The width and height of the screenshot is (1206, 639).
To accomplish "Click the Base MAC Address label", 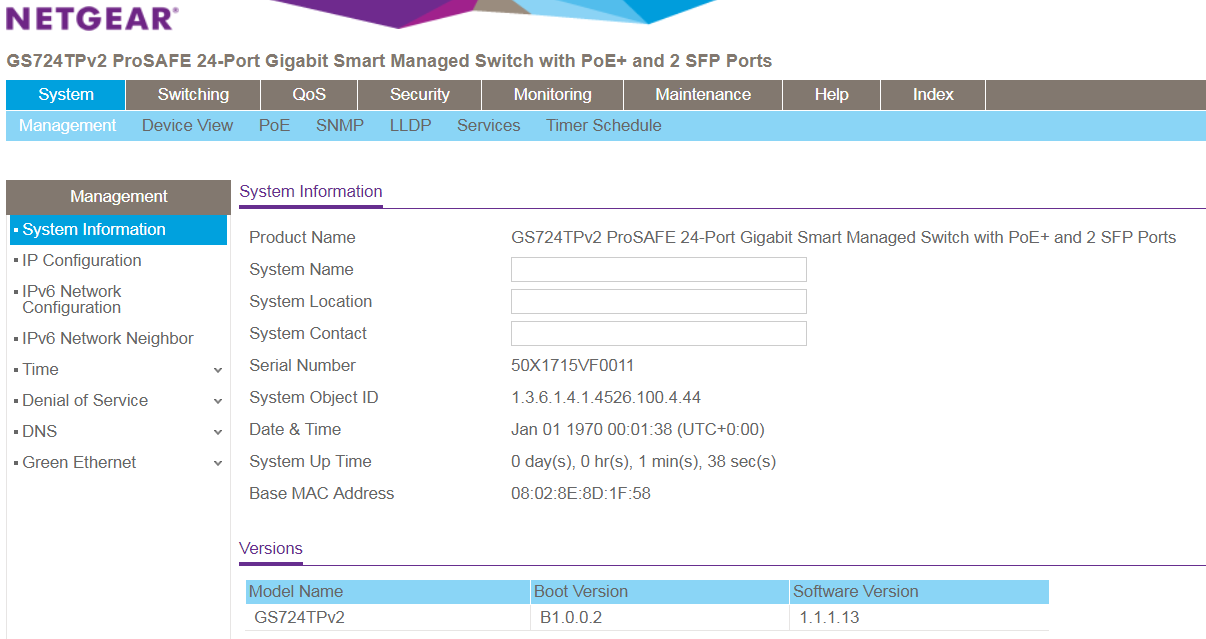I will [322, 494].
